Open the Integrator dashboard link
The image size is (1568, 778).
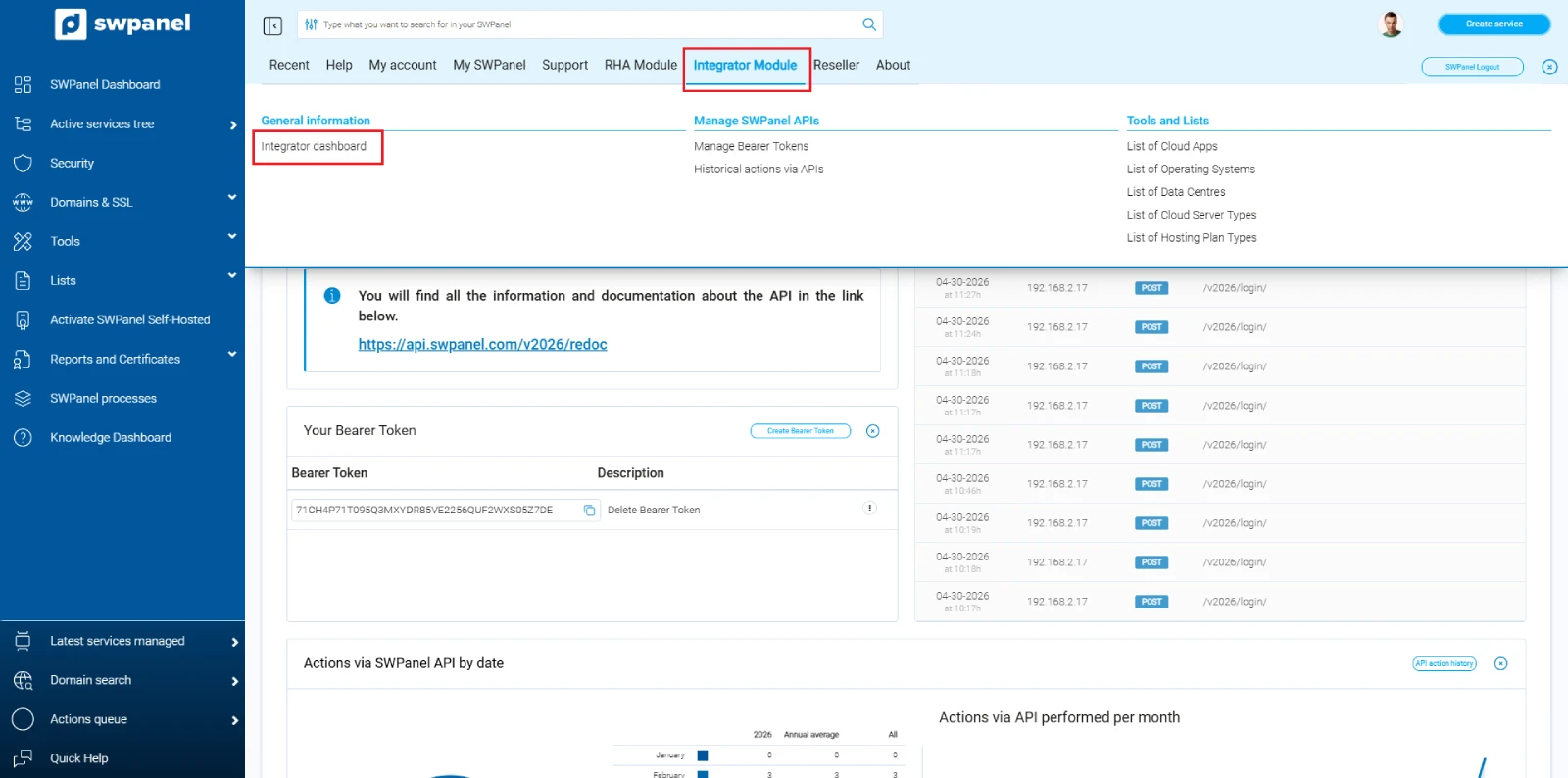[314, 146]
